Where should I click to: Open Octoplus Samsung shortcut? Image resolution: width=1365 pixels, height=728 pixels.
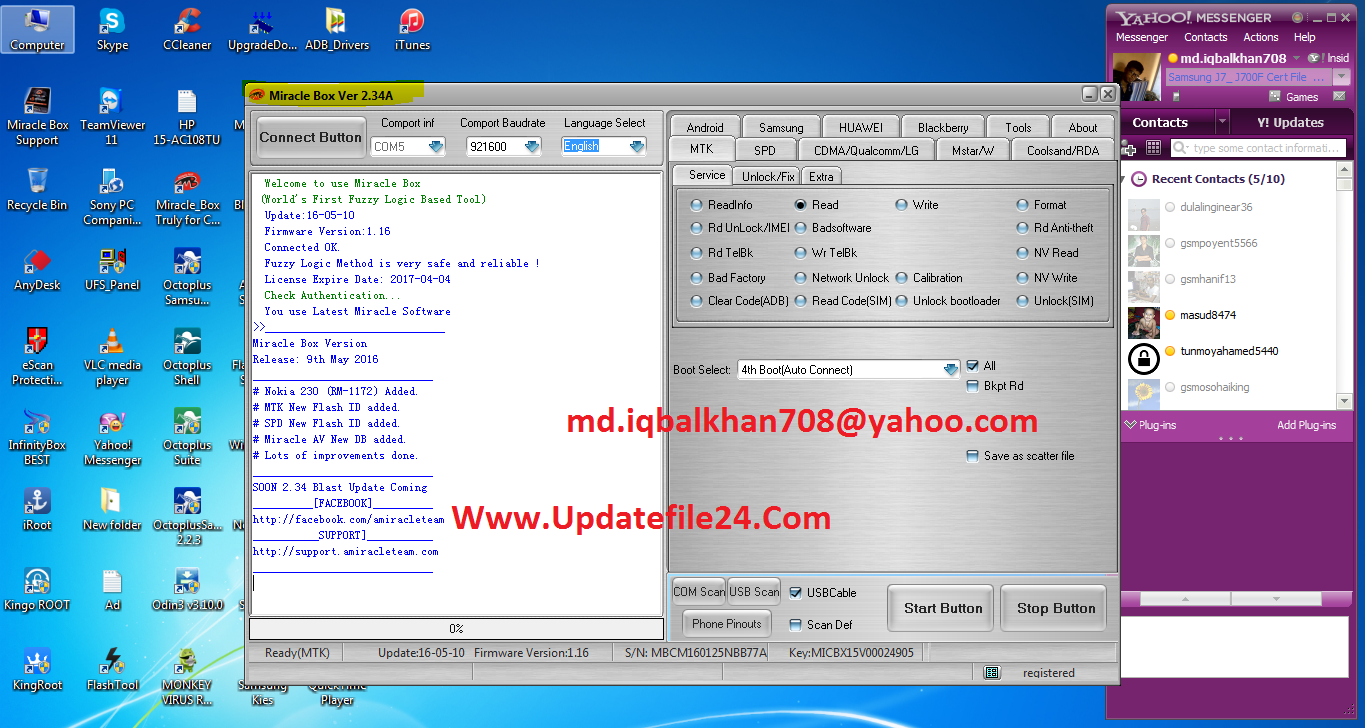(187, 277)
